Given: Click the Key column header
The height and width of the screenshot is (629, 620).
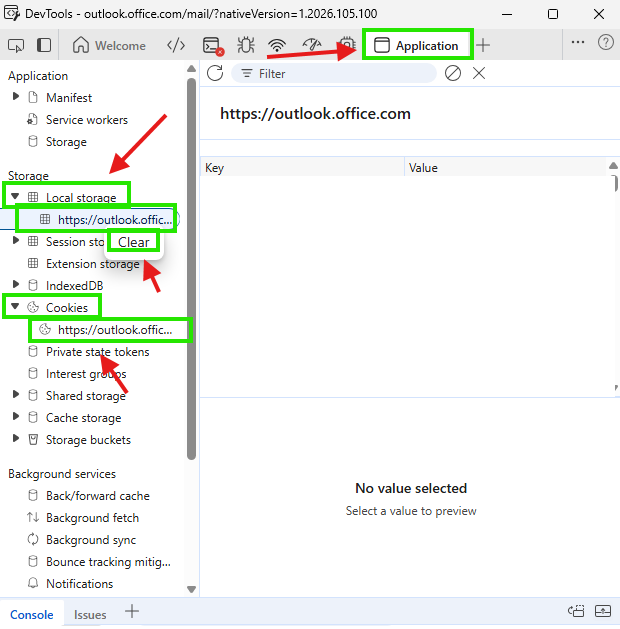Looking at the screenshot, I should (x=302, y=168).
